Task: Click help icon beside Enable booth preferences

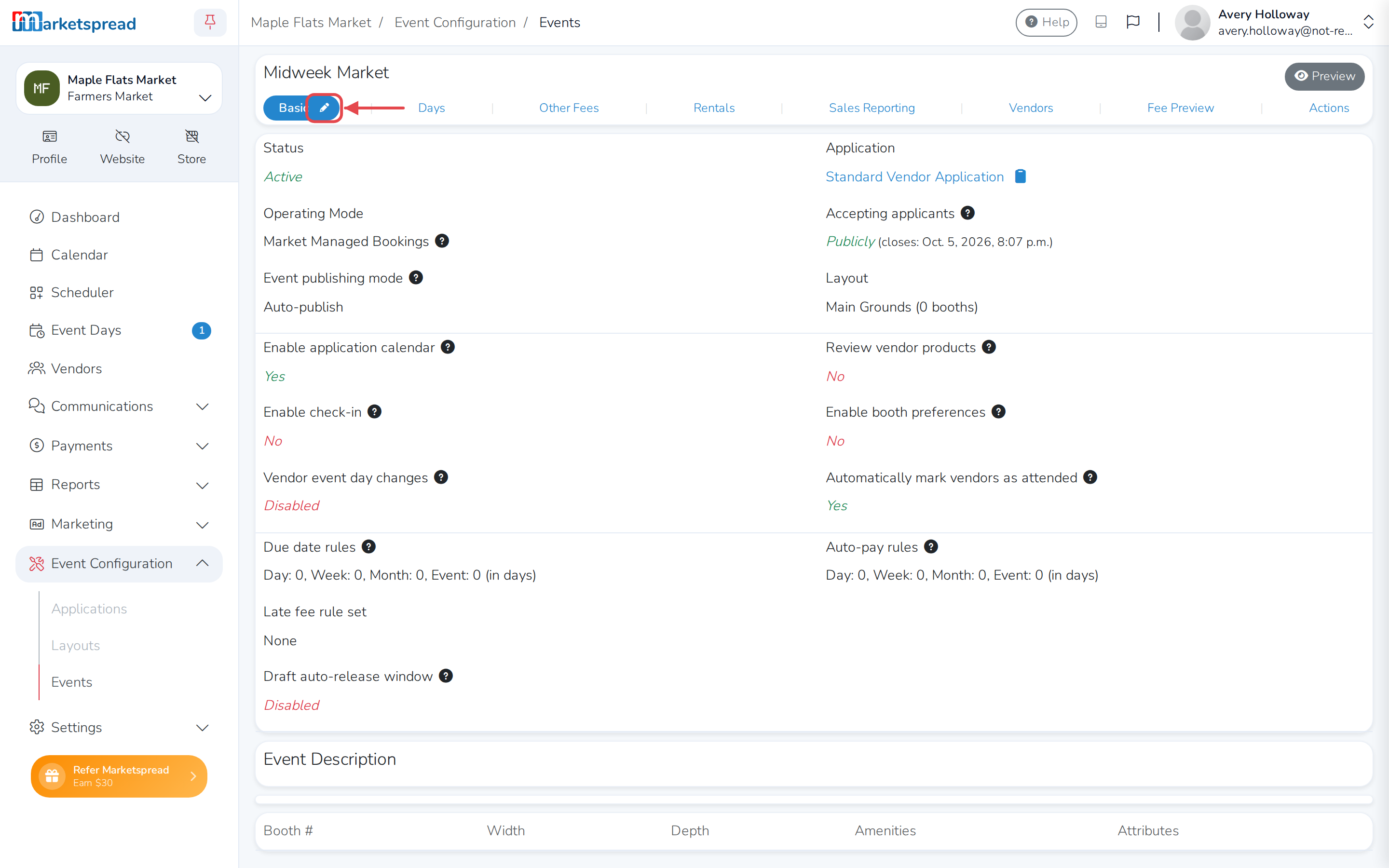Action: click(999, 412)
